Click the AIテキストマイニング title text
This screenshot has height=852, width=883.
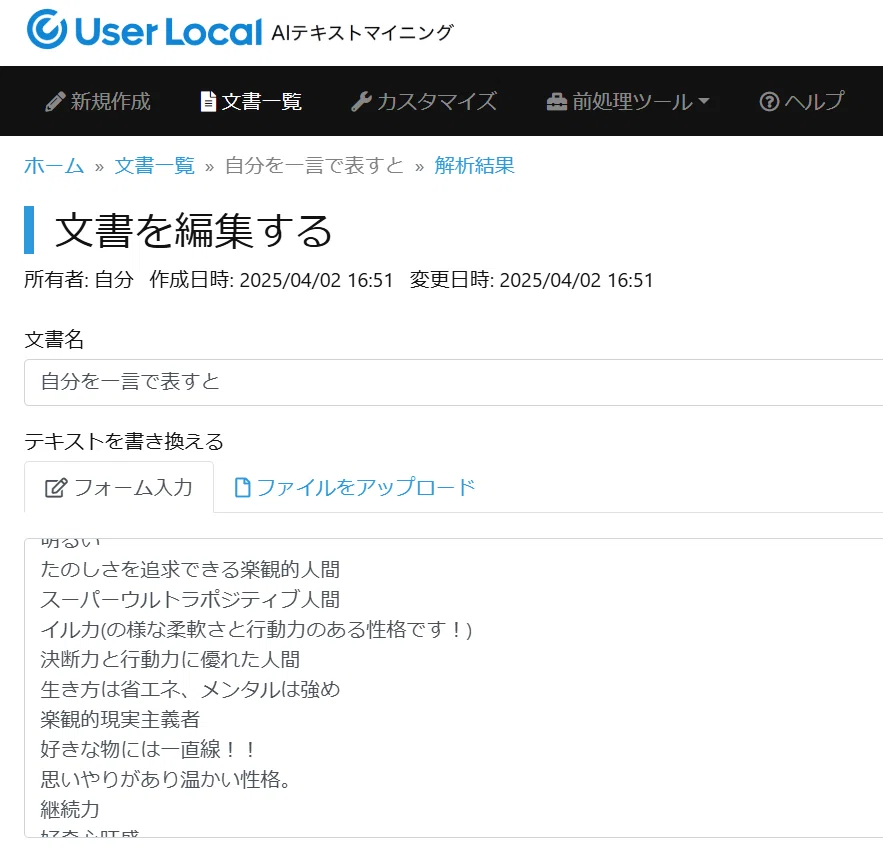362,33
